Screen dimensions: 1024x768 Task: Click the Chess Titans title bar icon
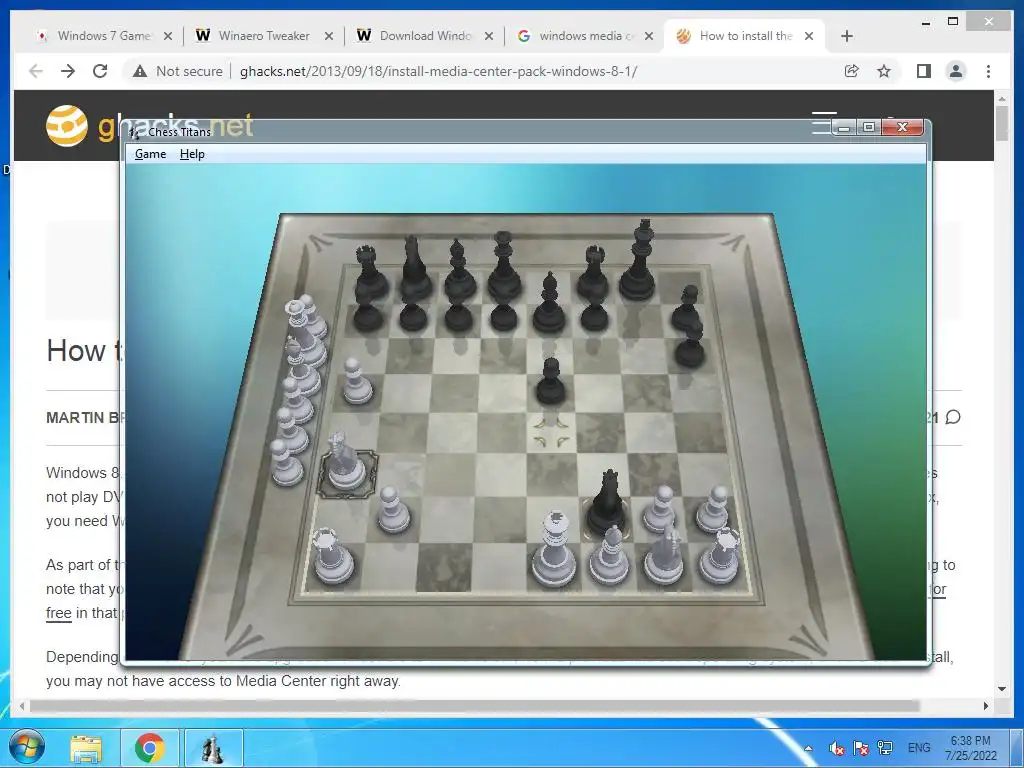tap(134, 132)
